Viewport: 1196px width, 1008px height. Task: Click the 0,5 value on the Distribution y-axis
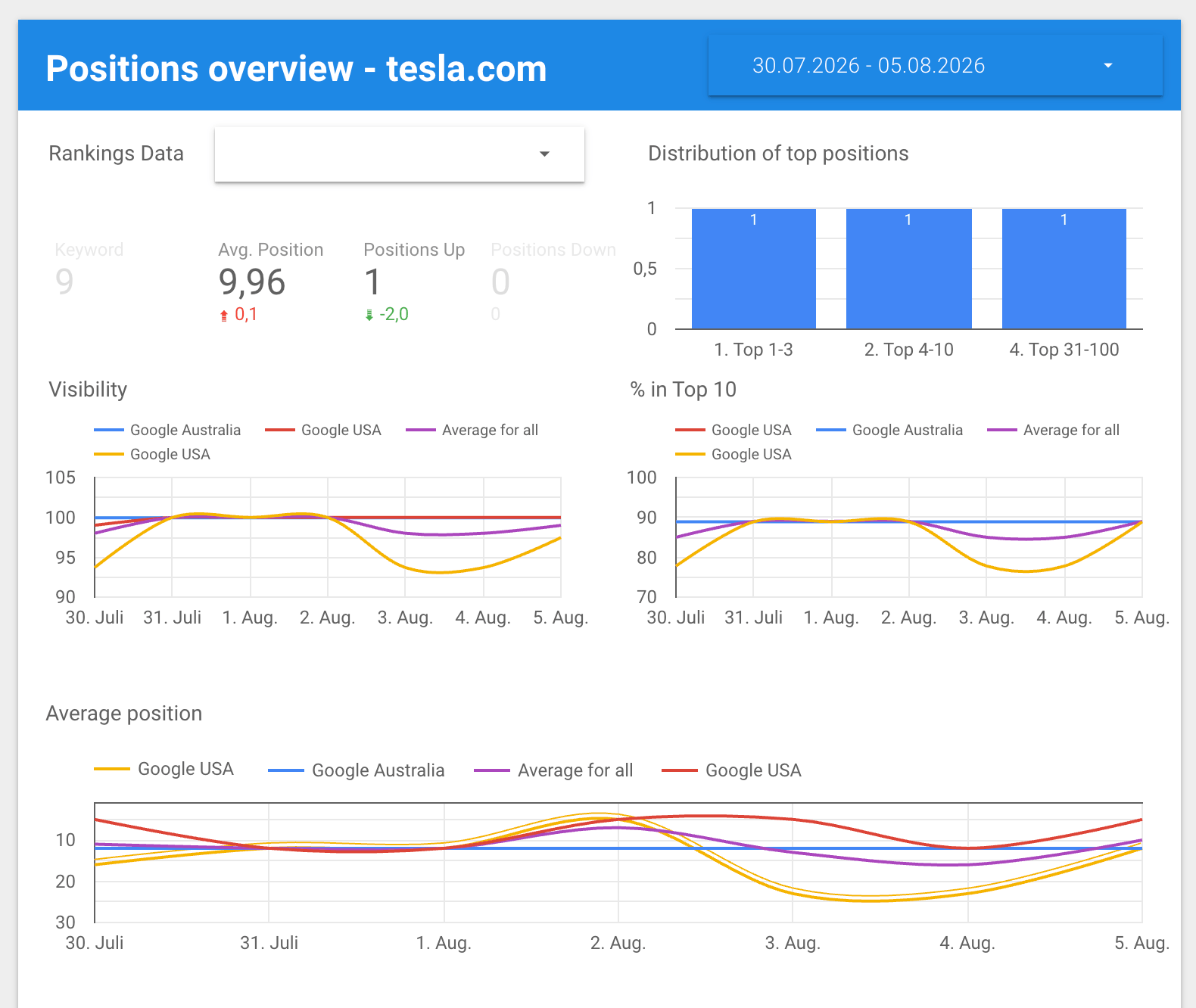point(645,269)
